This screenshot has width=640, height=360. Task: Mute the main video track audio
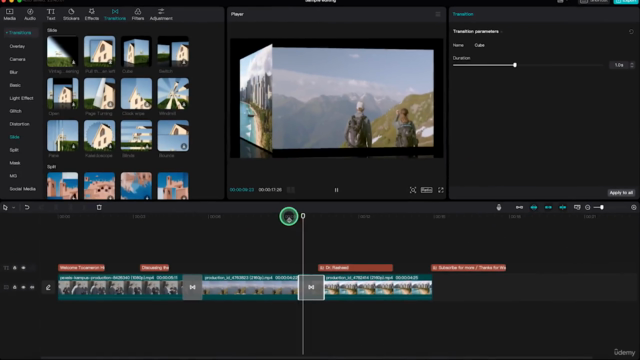click(x=32, y=287)
